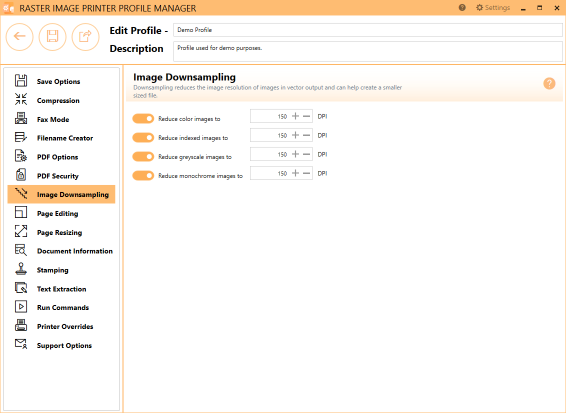Decrease greyscale images DPI with minus
This screenshot has height=413, width=566.
[x=306, y=154]
